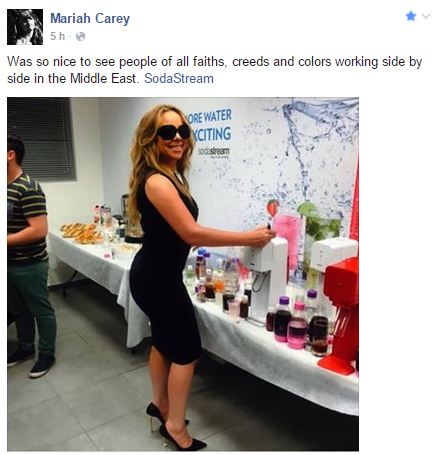Click the public globe privacy icon

[81, 36]
